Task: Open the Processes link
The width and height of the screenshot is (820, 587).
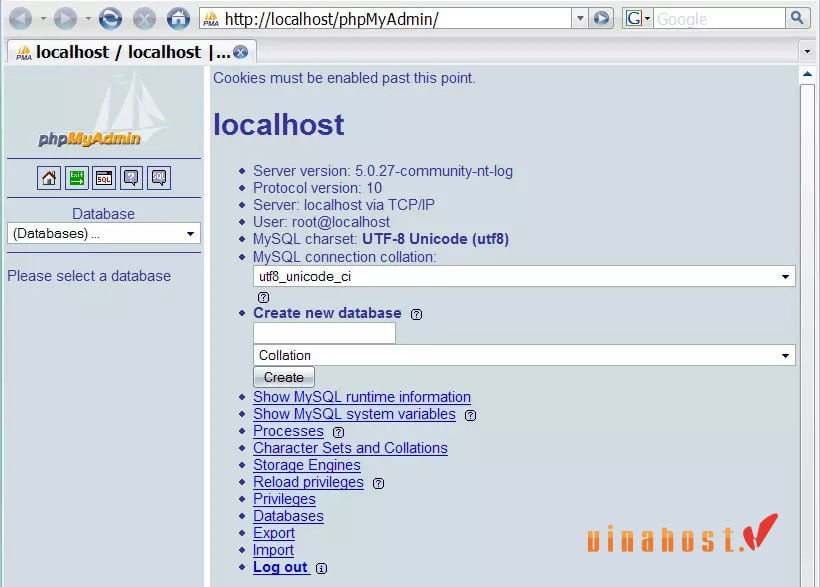Action: 289,431
